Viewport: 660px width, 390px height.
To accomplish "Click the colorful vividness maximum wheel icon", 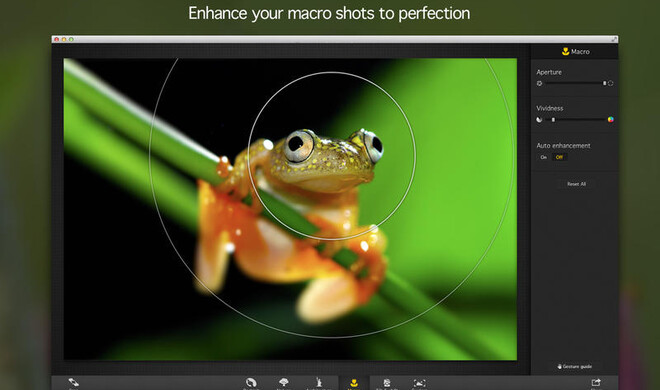I will (610, 119).
